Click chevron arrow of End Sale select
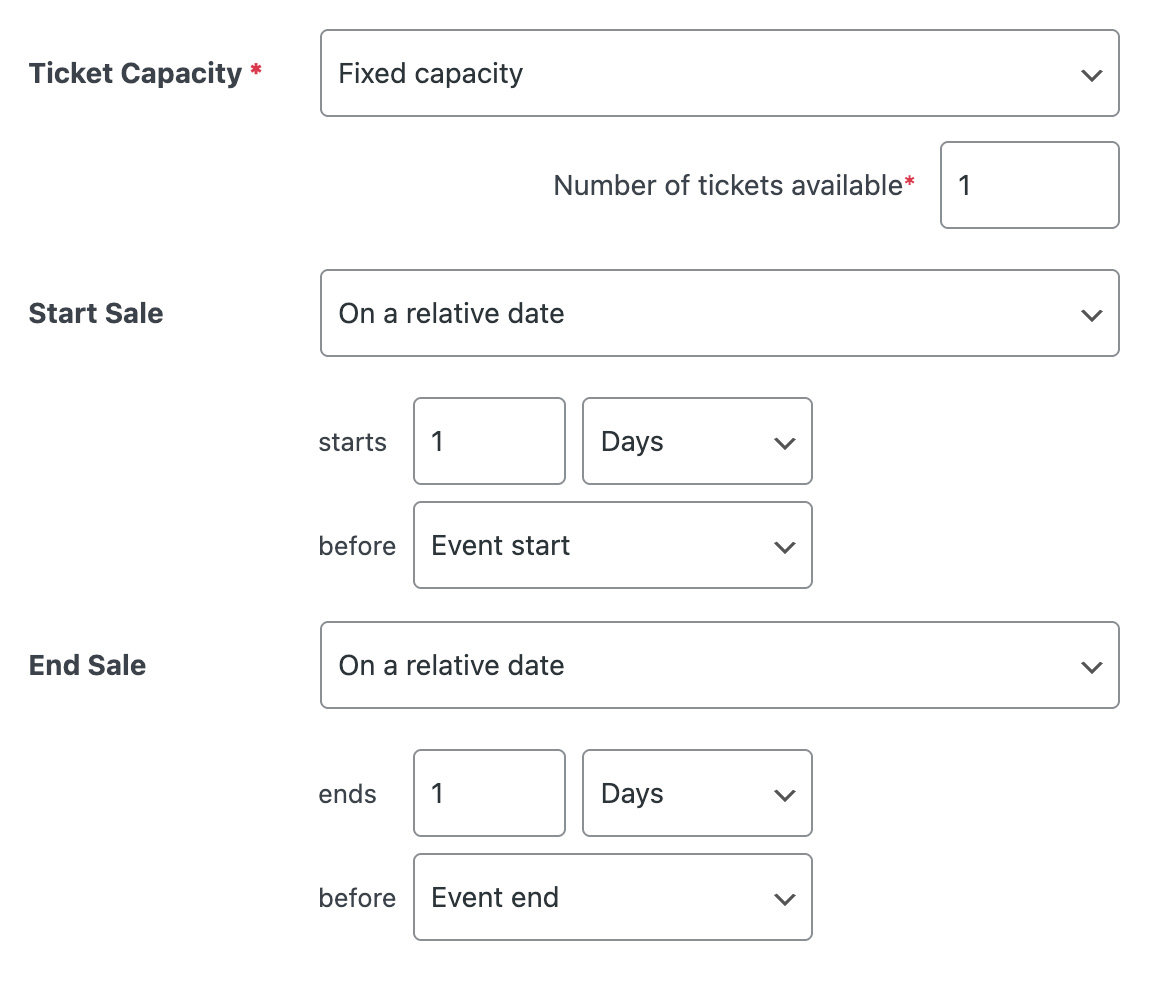 (1091, 667)
